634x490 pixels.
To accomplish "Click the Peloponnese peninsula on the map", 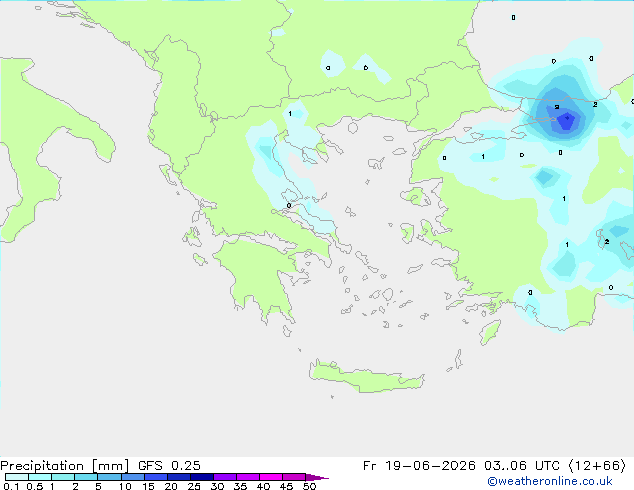I will (259, 277).
